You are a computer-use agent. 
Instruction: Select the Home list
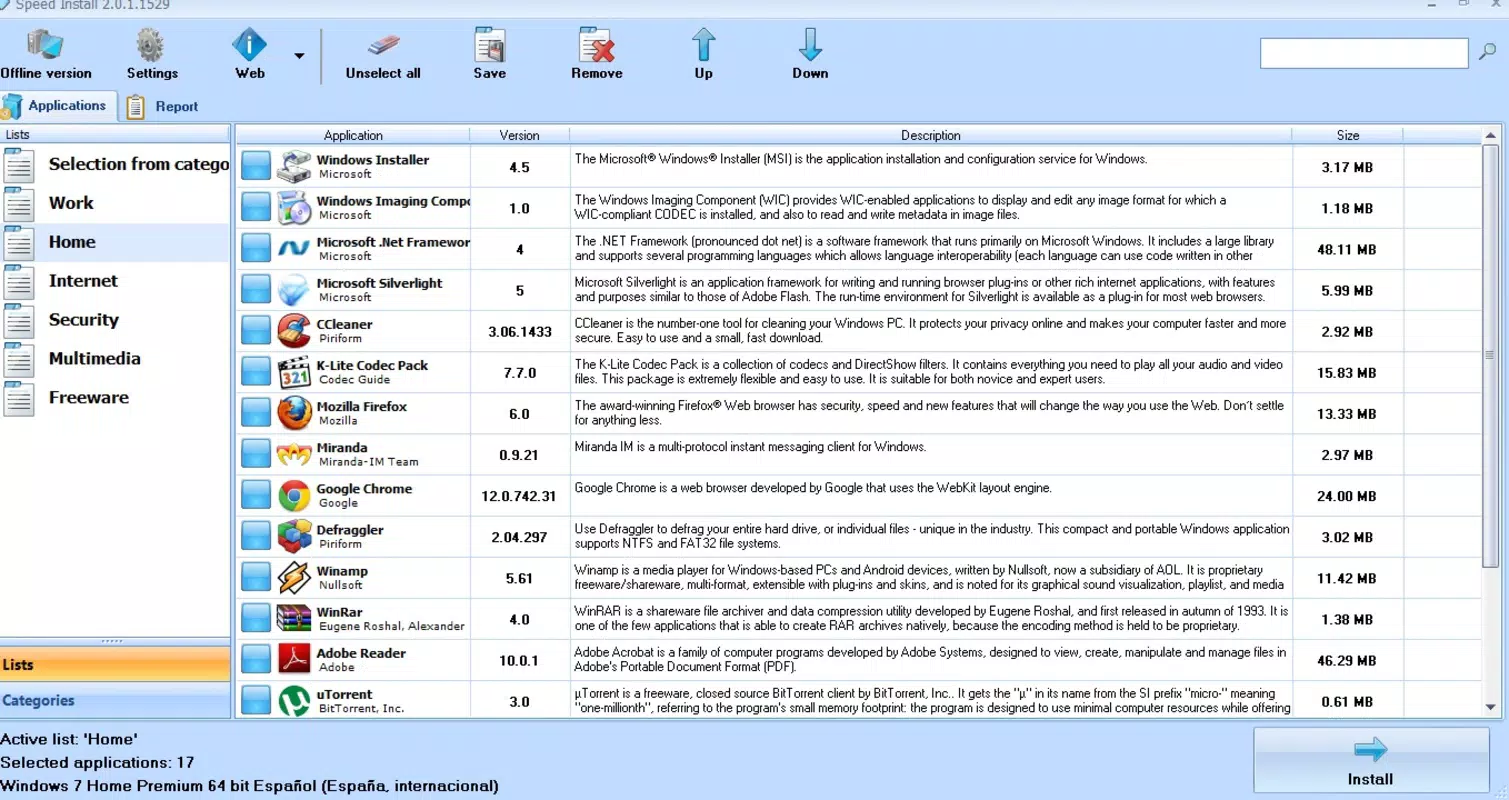point(115,242)
